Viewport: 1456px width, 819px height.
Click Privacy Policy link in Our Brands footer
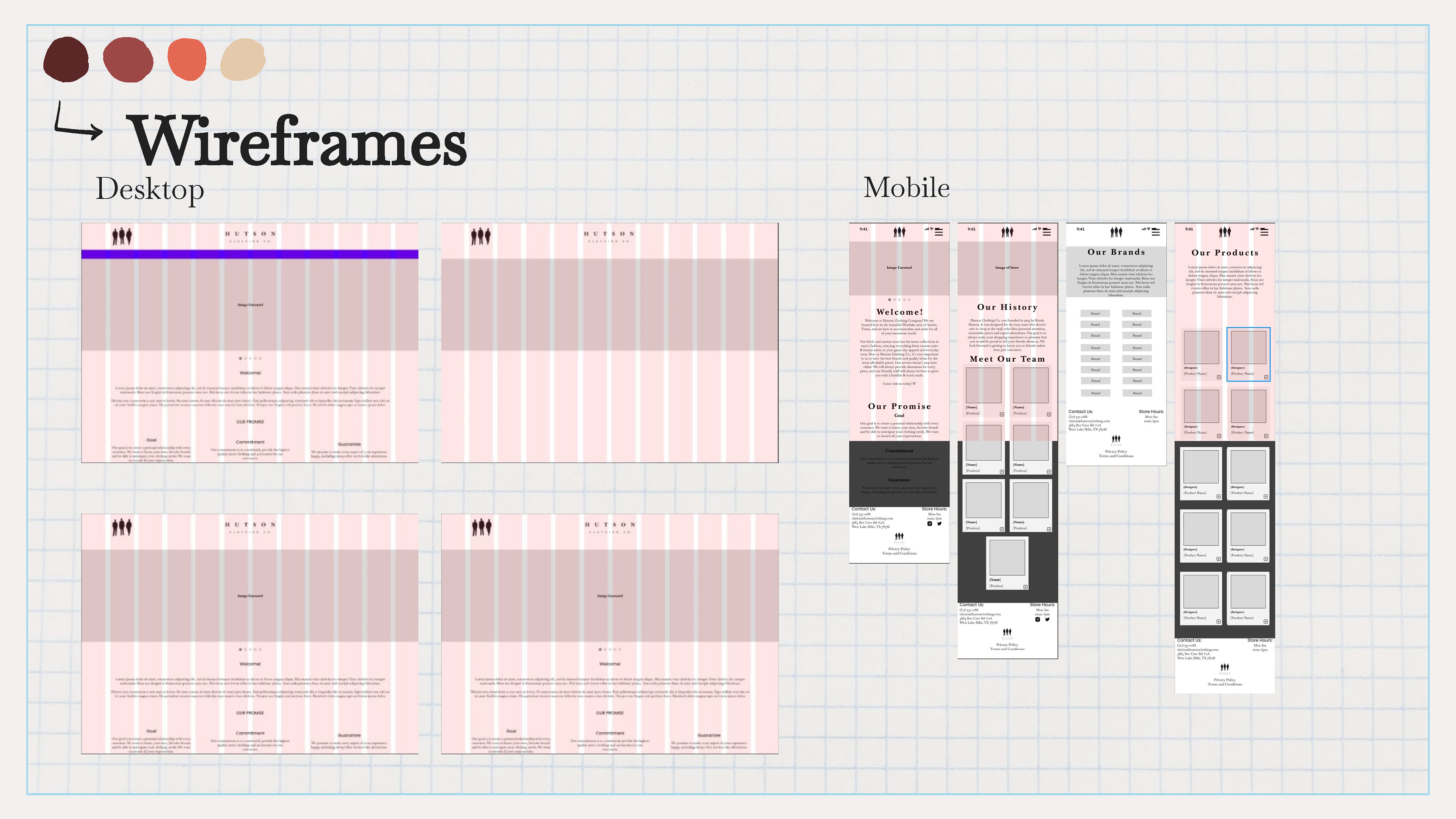1116,452
